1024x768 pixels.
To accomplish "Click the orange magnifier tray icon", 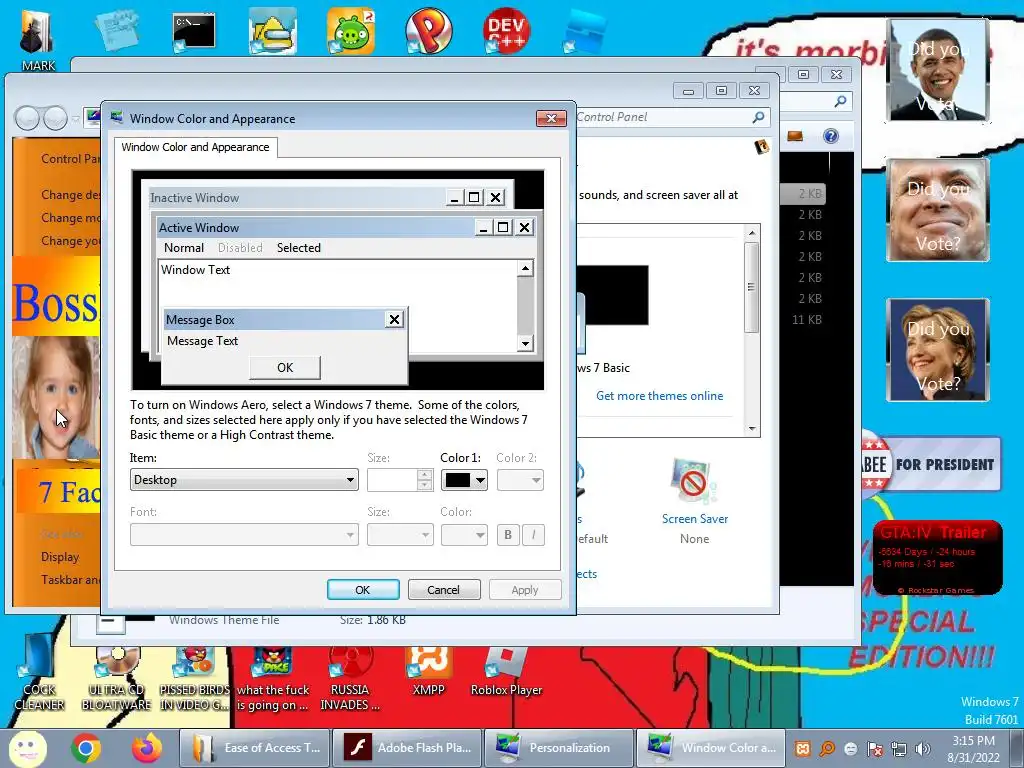I will (x=827, y=748).
